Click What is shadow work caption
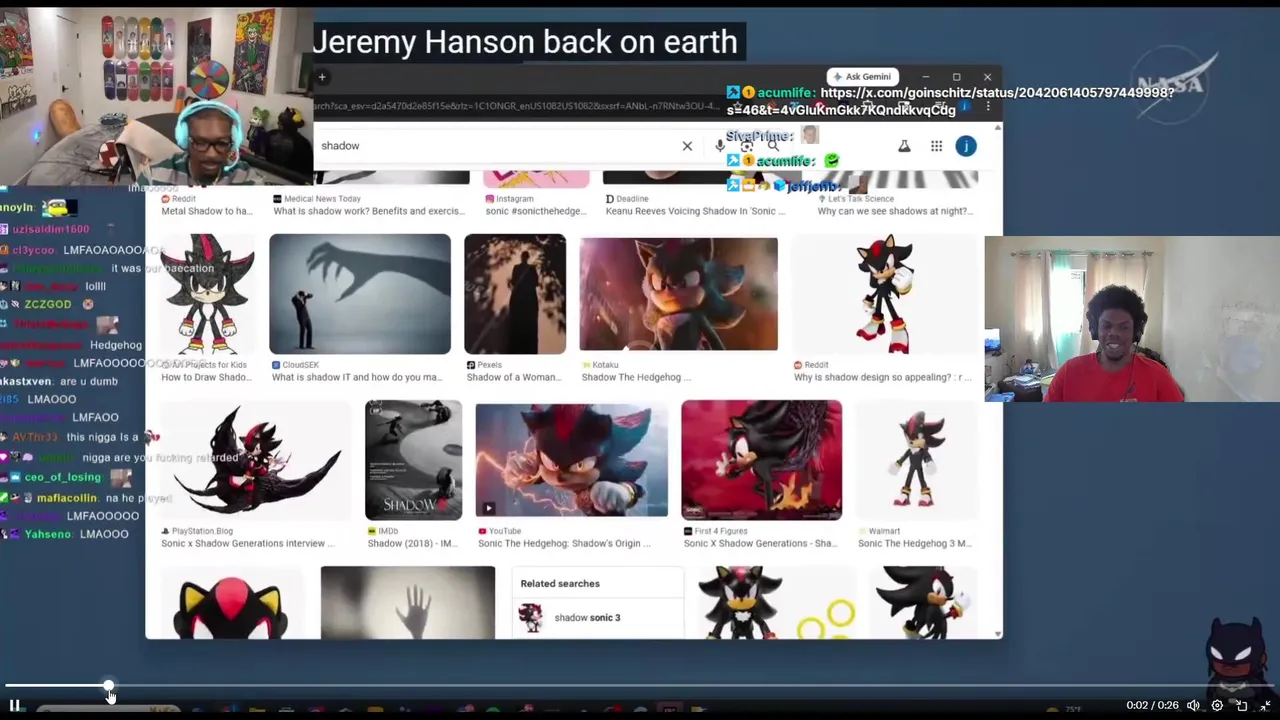 tap(367, 211)
